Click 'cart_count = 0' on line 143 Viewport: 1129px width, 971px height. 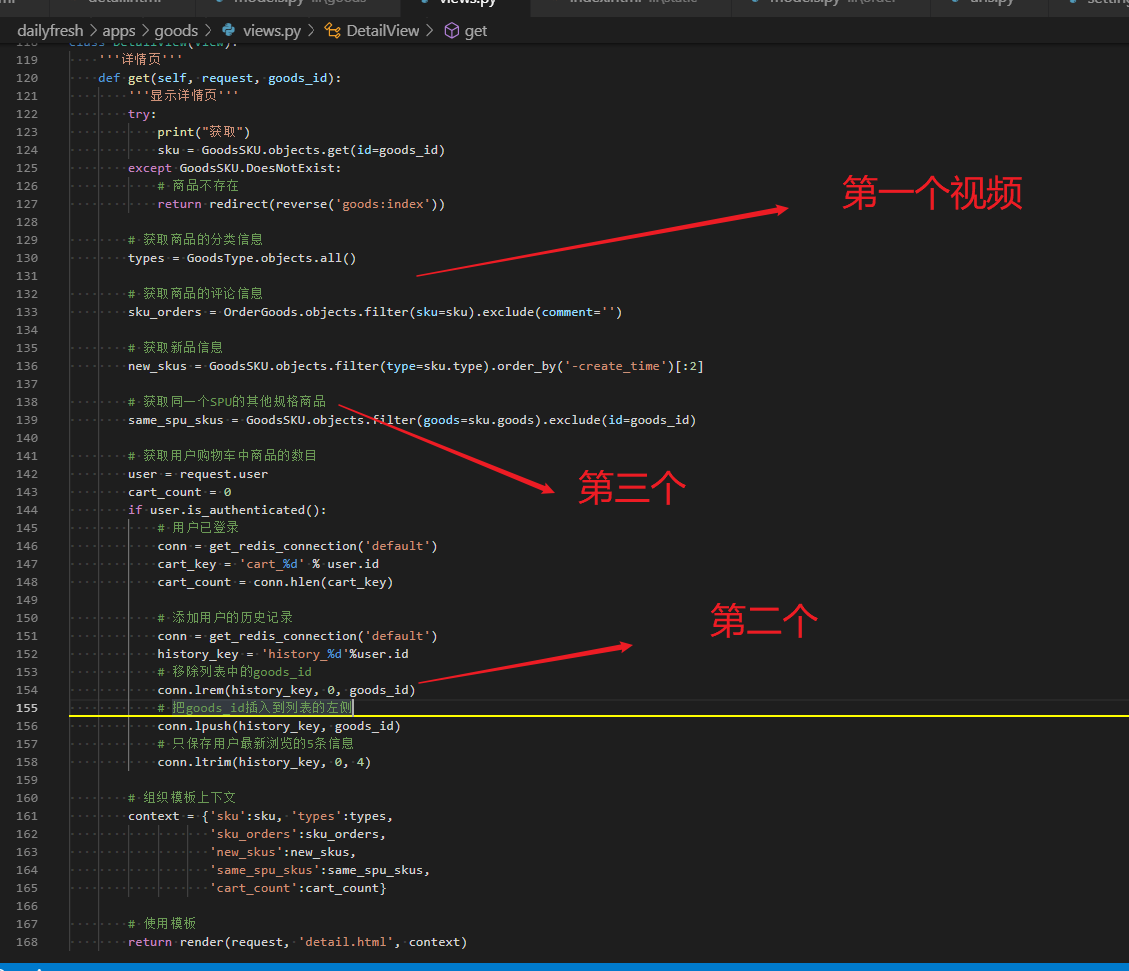pyautogui.click(x=180, y=492)
